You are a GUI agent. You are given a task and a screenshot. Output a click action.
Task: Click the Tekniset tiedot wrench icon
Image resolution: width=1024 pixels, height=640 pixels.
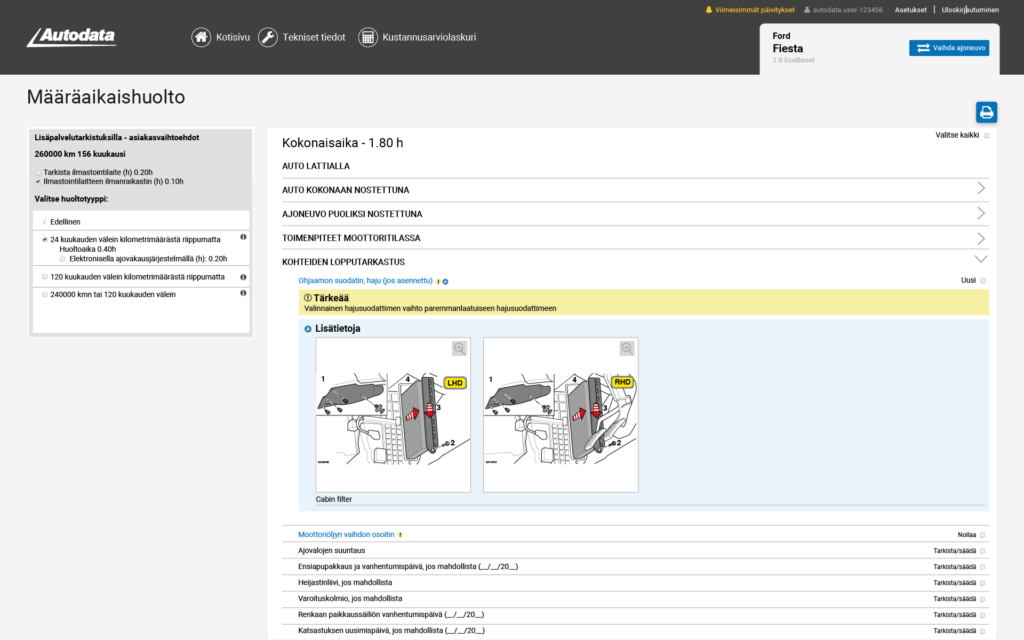tap(267, 37)
